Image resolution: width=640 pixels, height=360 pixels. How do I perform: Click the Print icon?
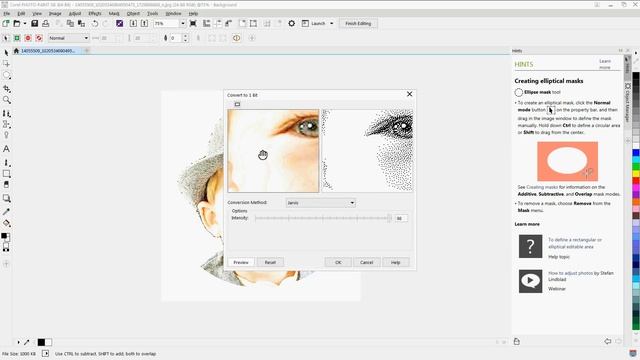pos(46,24)
